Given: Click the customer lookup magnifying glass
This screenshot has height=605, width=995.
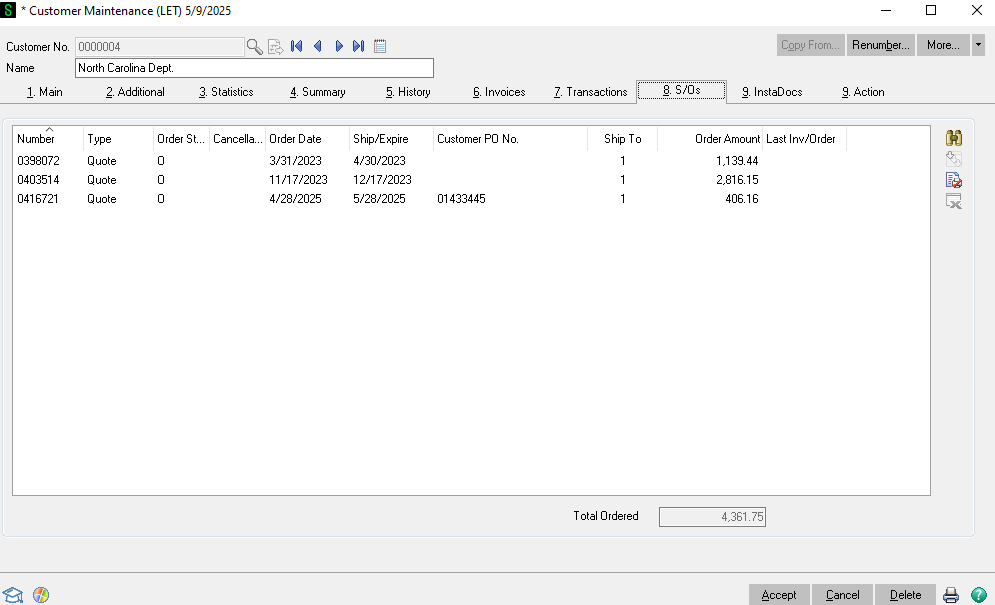Looking at the screenshot, I should 255,46.
